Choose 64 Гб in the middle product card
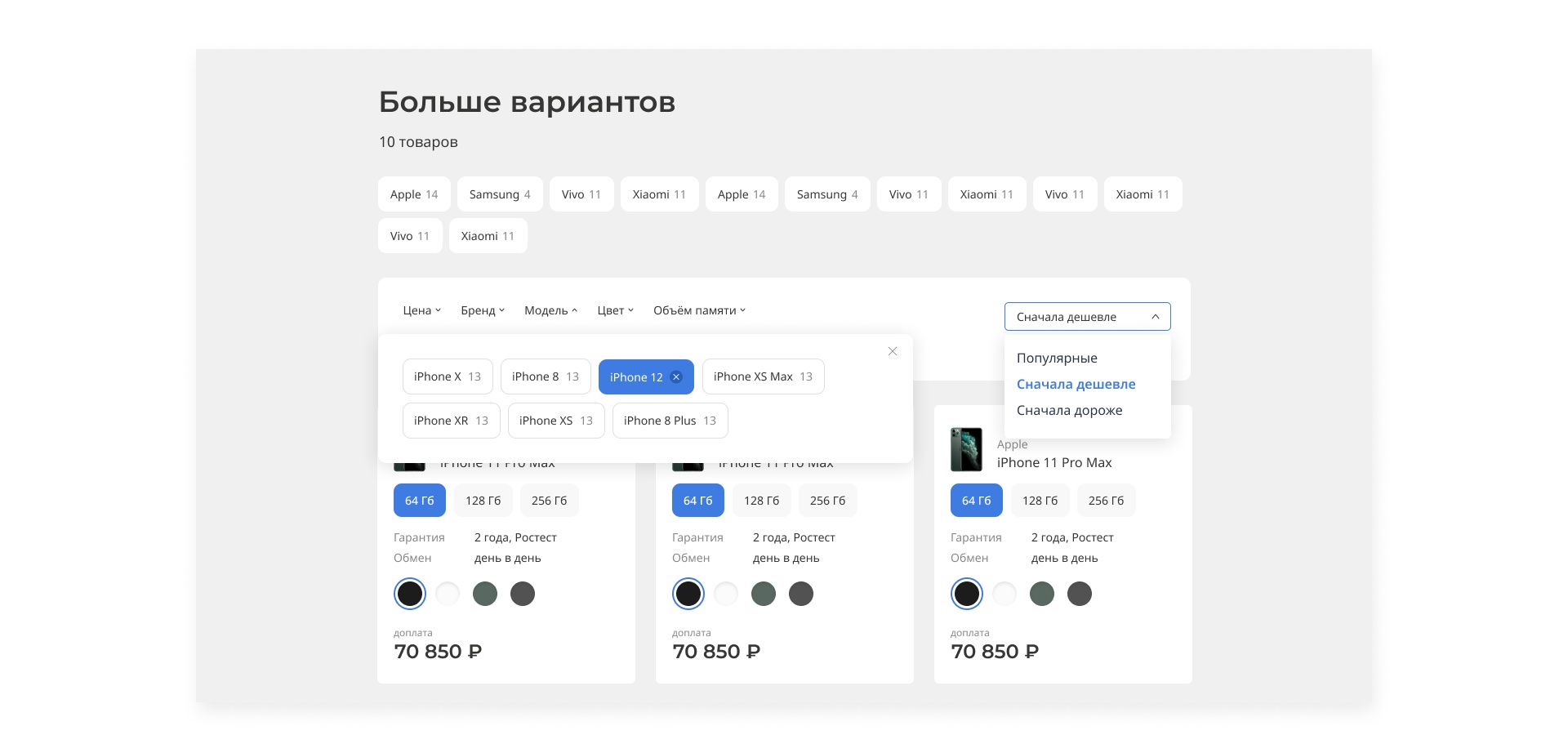 coord(698,501)
